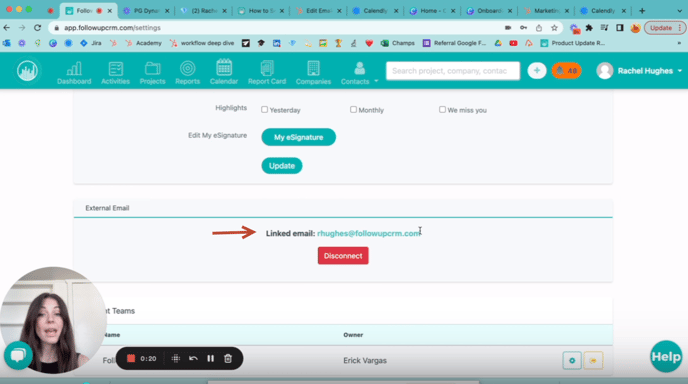This screenshot has width=688, height=384.
Task: Click the linked email rhughes@followupcrm.com
Action: [369, 233]
